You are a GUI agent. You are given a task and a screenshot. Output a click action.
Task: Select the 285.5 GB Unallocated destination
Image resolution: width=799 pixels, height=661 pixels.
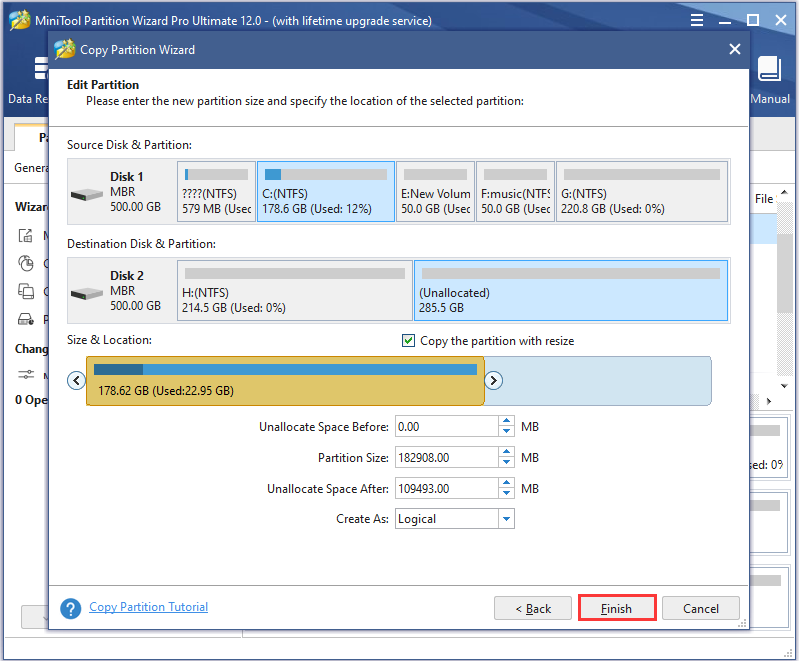571,290
